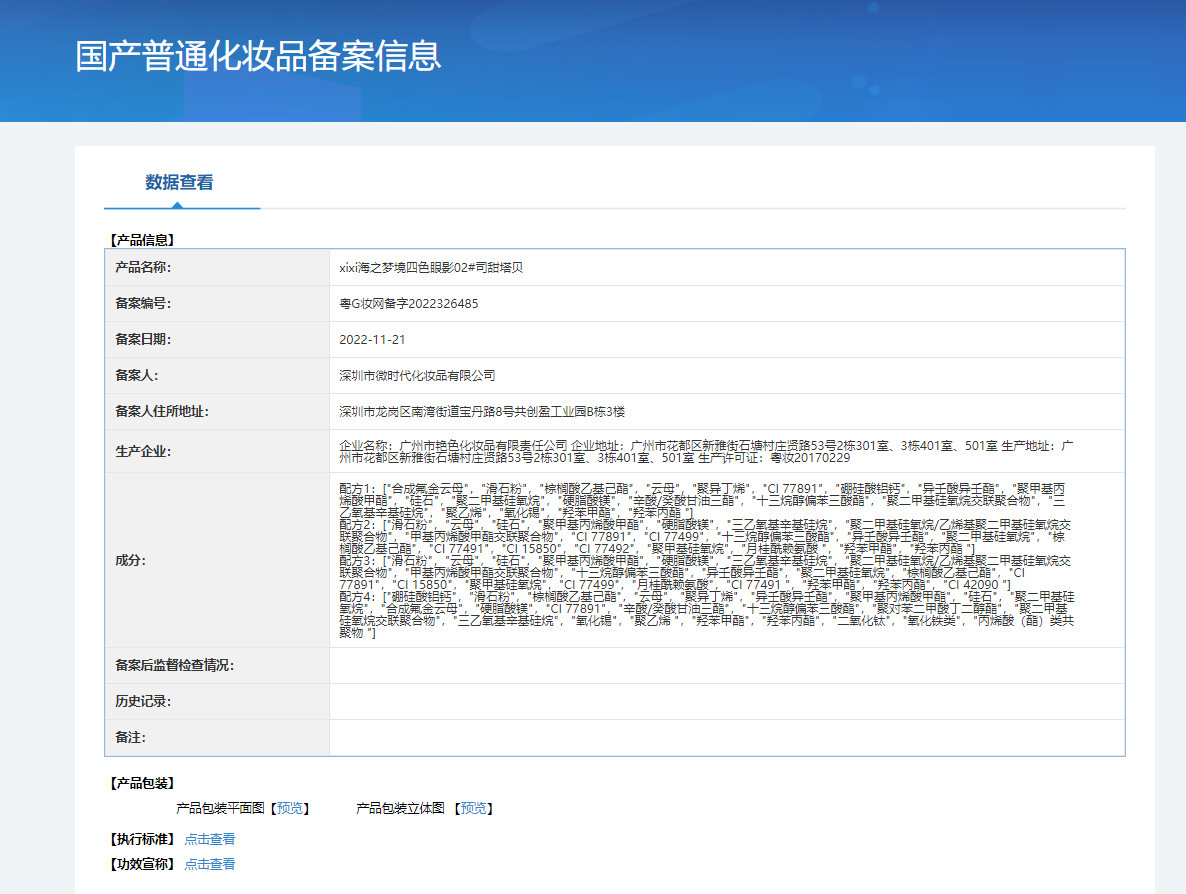Click the 生产企业 details text

[706, 452]
